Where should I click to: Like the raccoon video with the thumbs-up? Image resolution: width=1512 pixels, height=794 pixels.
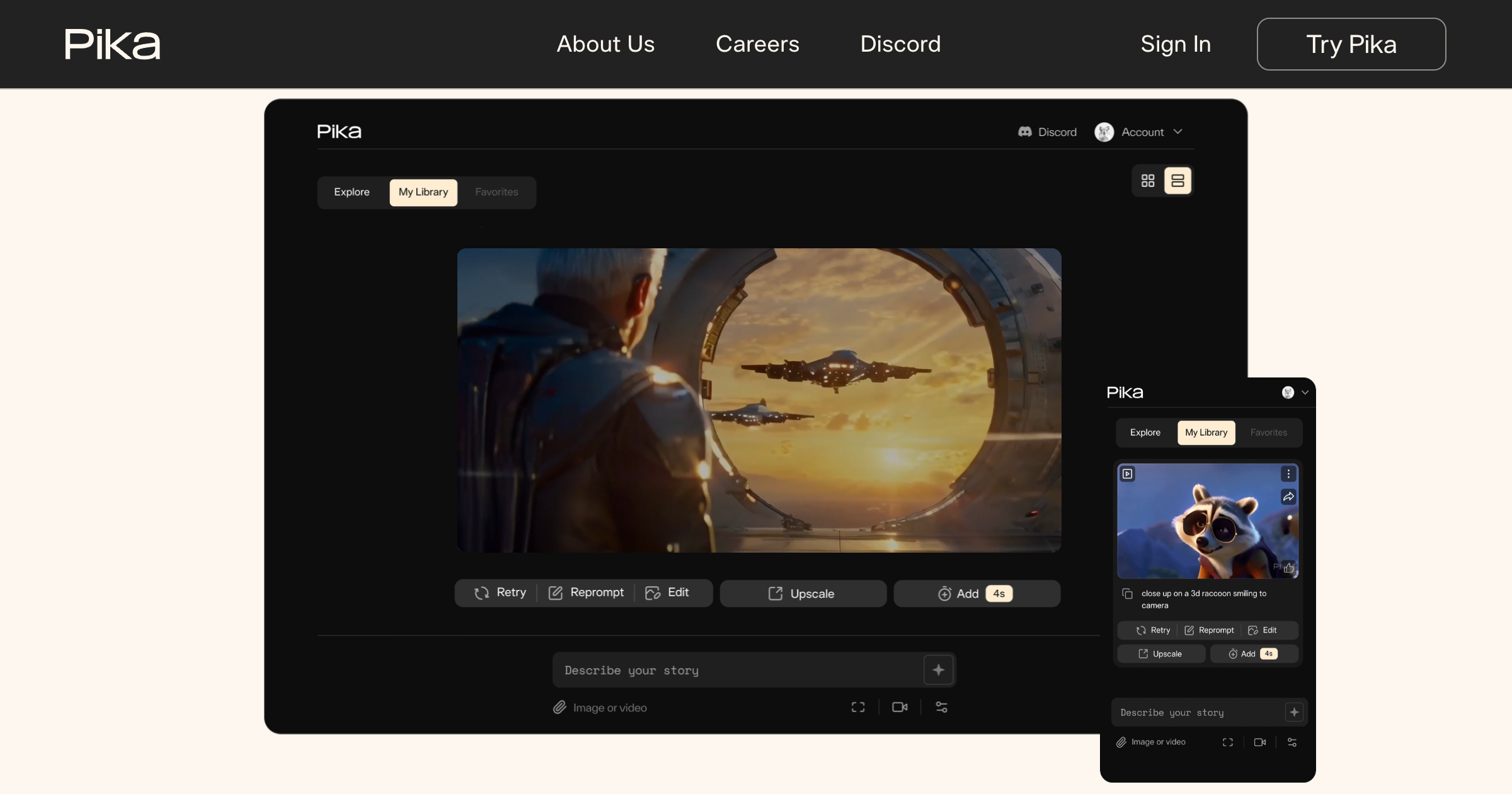click(1288, 568)
